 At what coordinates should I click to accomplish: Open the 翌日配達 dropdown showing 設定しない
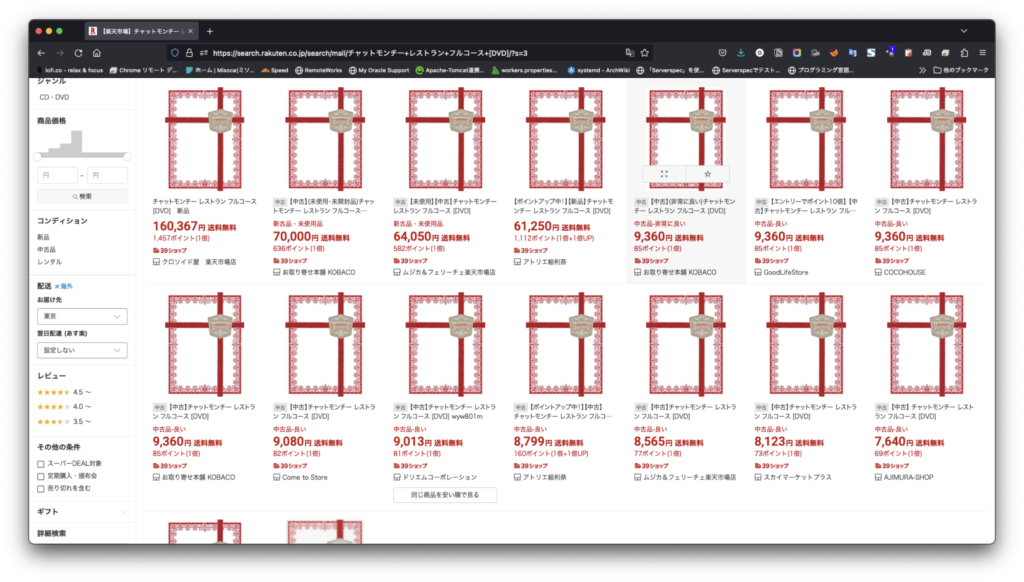pos(82,350)
